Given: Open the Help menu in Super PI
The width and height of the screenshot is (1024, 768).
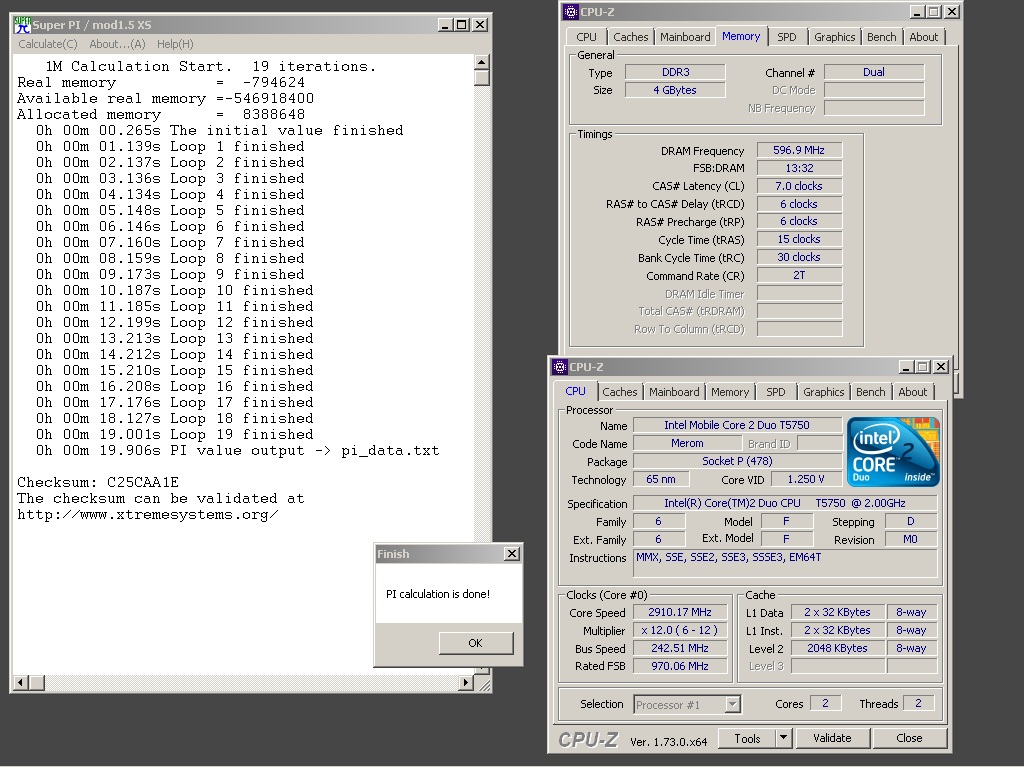Looking at the screenshot, I should [x=175, y=44].
